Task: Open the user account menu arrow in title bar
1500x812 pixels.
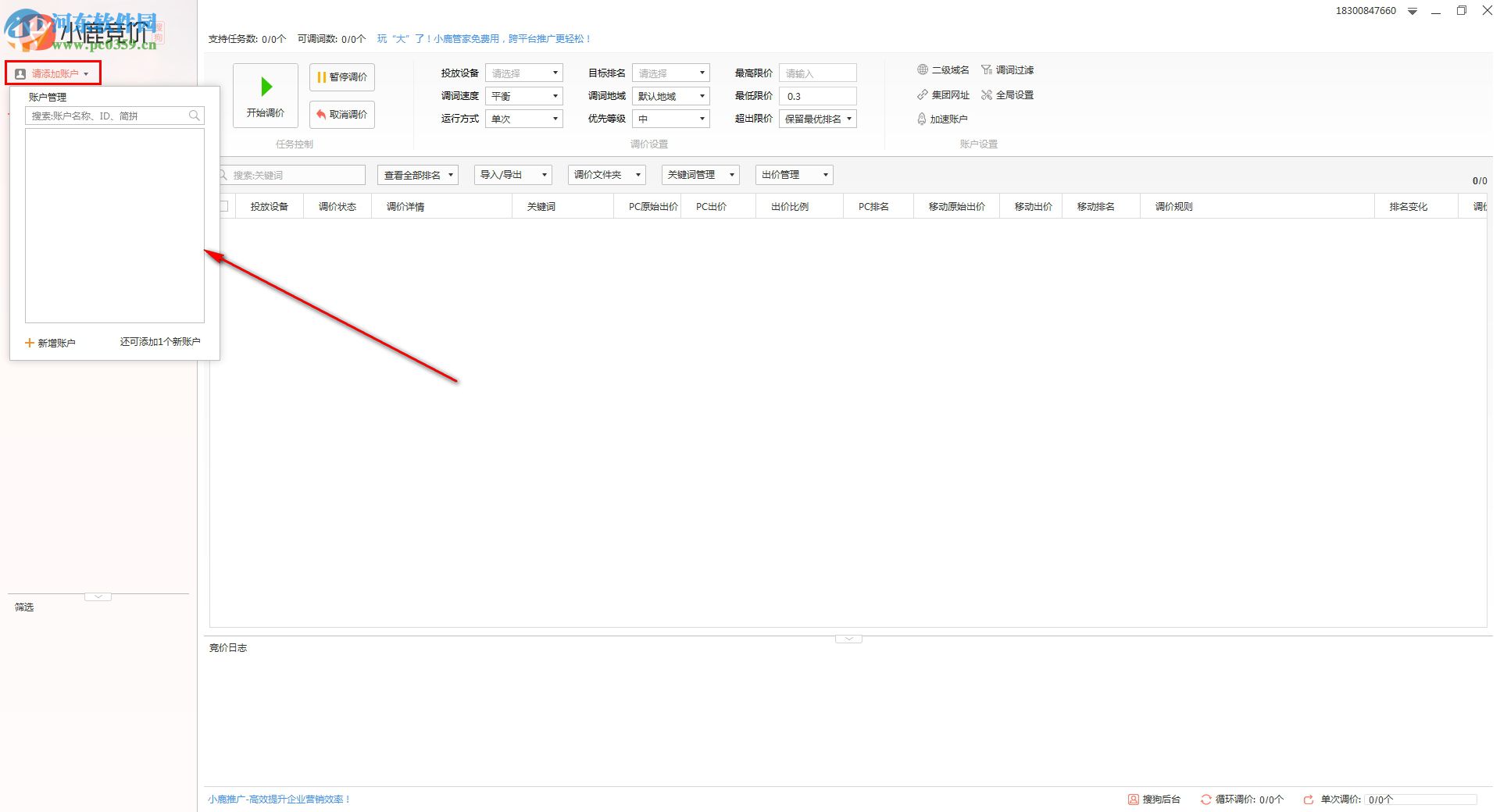Action: [x=1412, y=12]
